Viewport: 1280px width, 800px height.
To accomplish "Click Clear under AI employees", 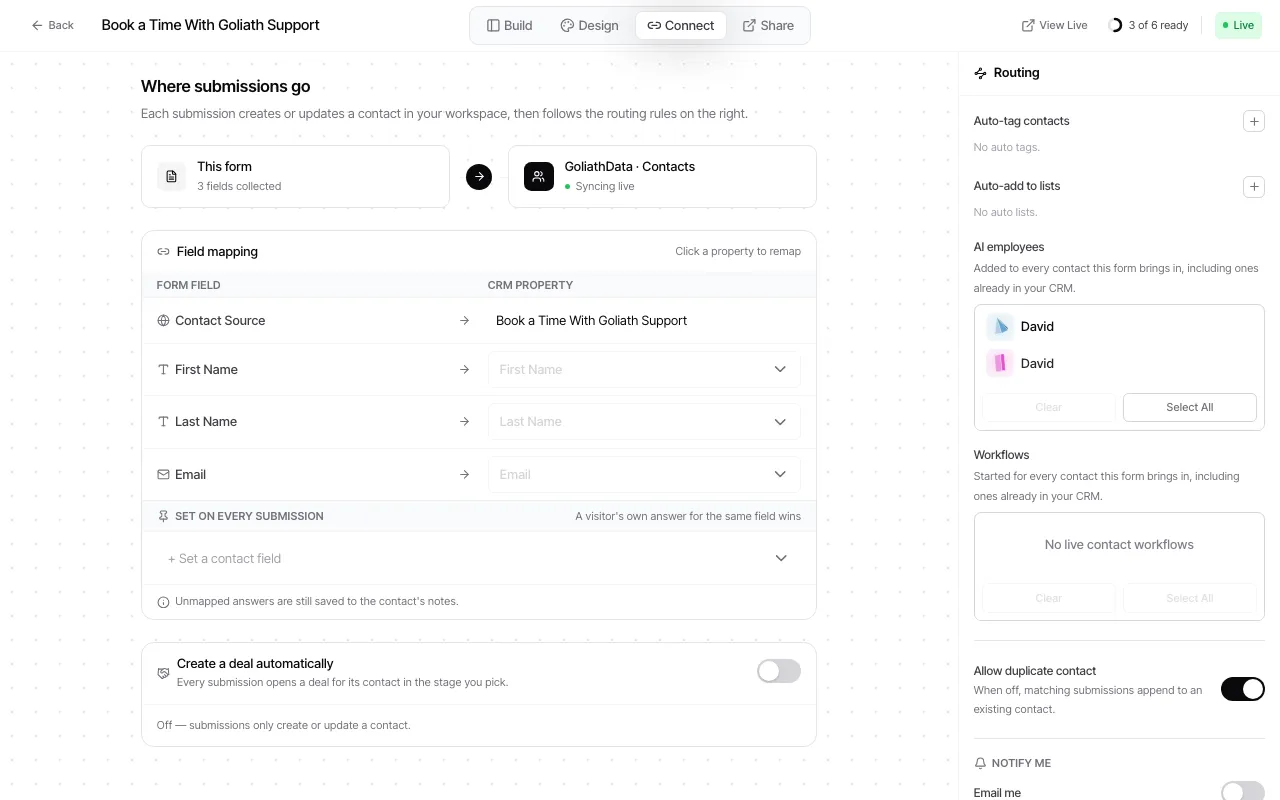I will 1048,407.
